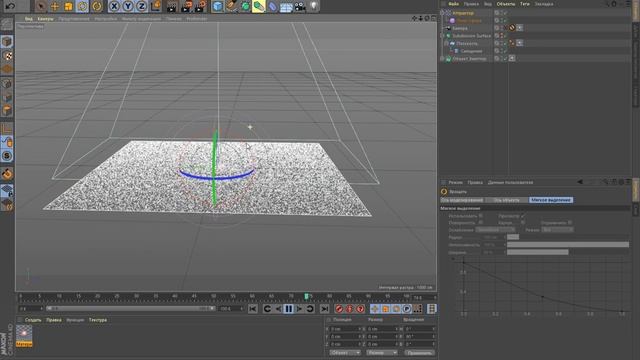Toggle the Restrict checkbox
The height and width of the screenshot is (360, 640).
point(570,223)
